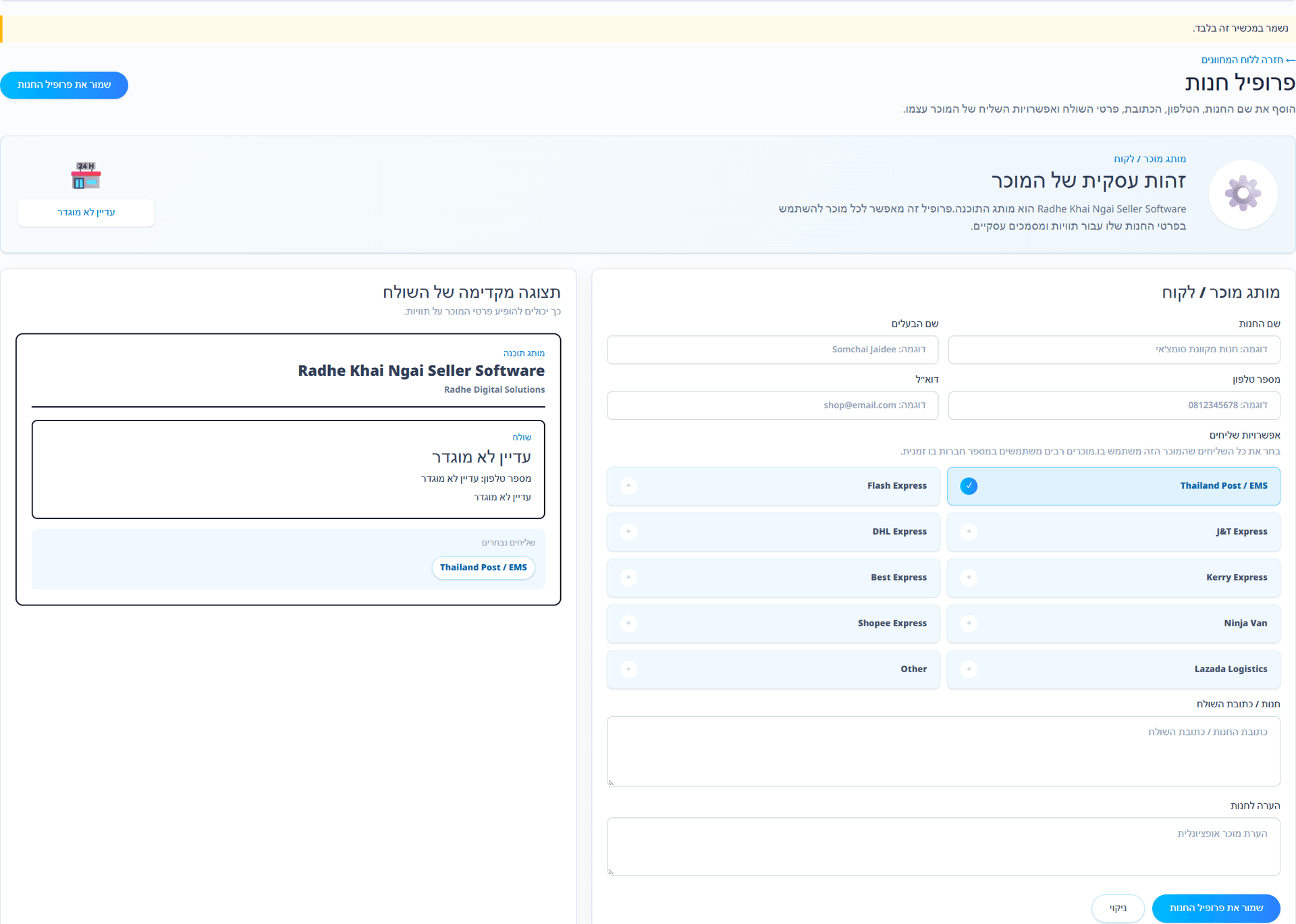The image size is (1296, 924).
Task: Focus the דוא״ל email input field
Action: click(772, 406)
